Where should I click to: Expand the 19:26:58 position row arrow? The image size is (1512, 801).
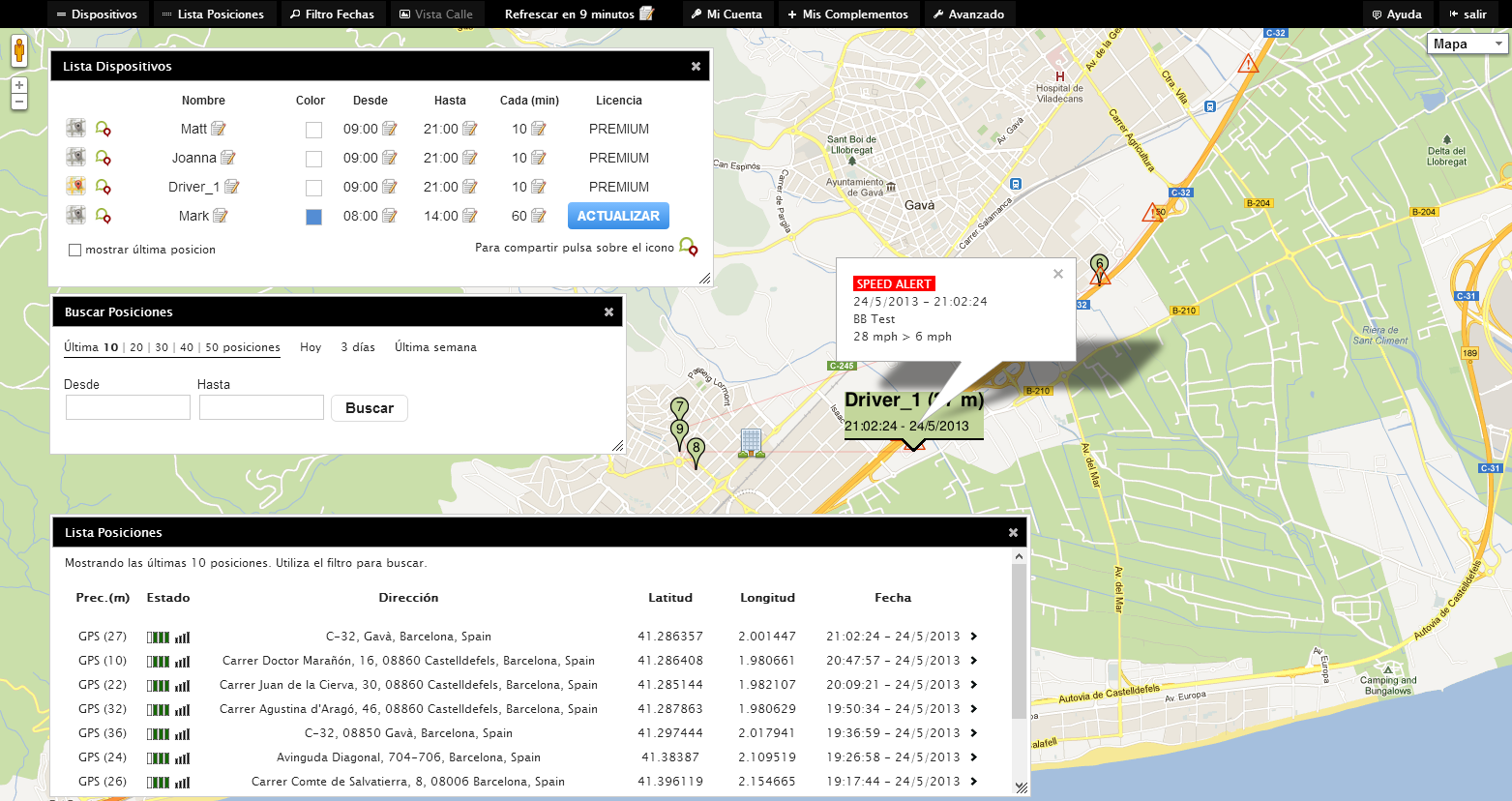[974, 757]
